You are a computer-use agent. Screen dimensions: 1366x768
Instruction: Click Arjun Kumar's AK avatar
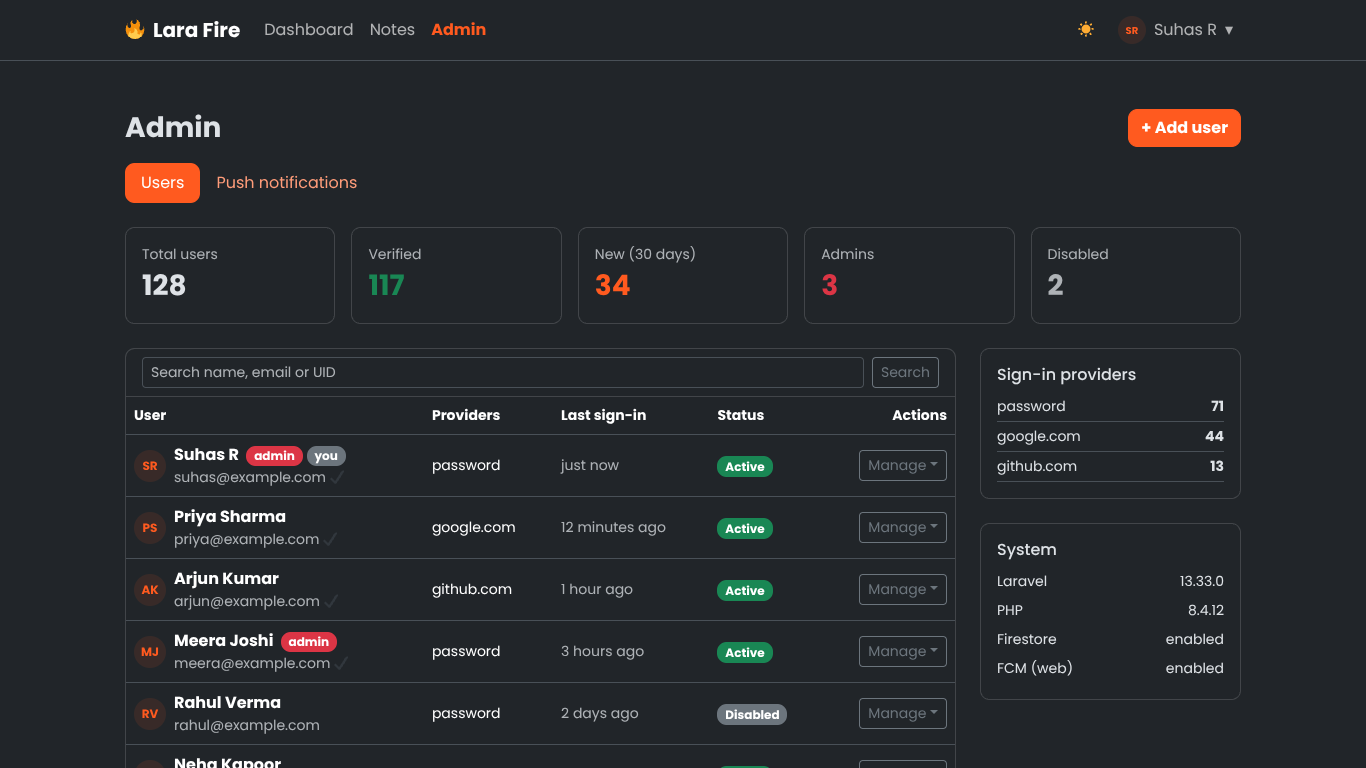point(150,590)
